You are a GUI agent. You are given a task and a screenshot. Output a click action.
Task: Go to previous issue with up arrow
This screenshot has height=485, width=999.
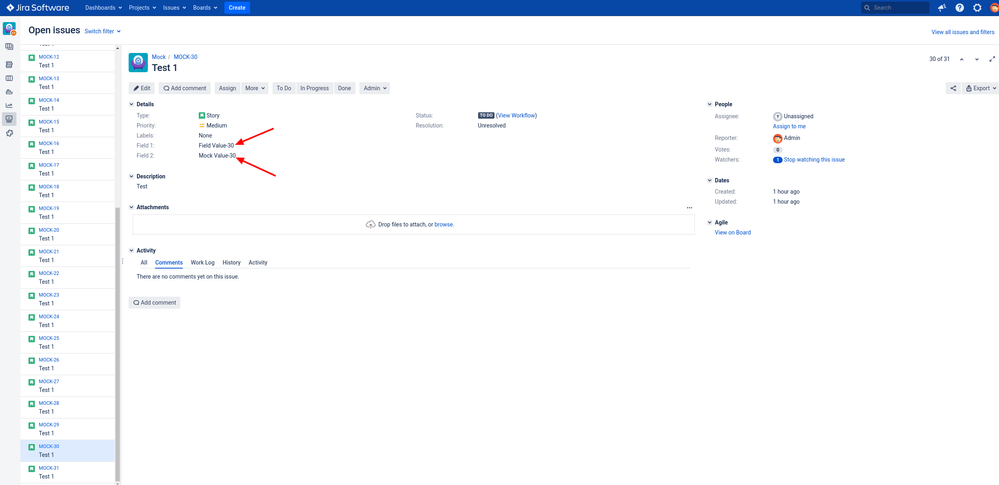[961, 59]
